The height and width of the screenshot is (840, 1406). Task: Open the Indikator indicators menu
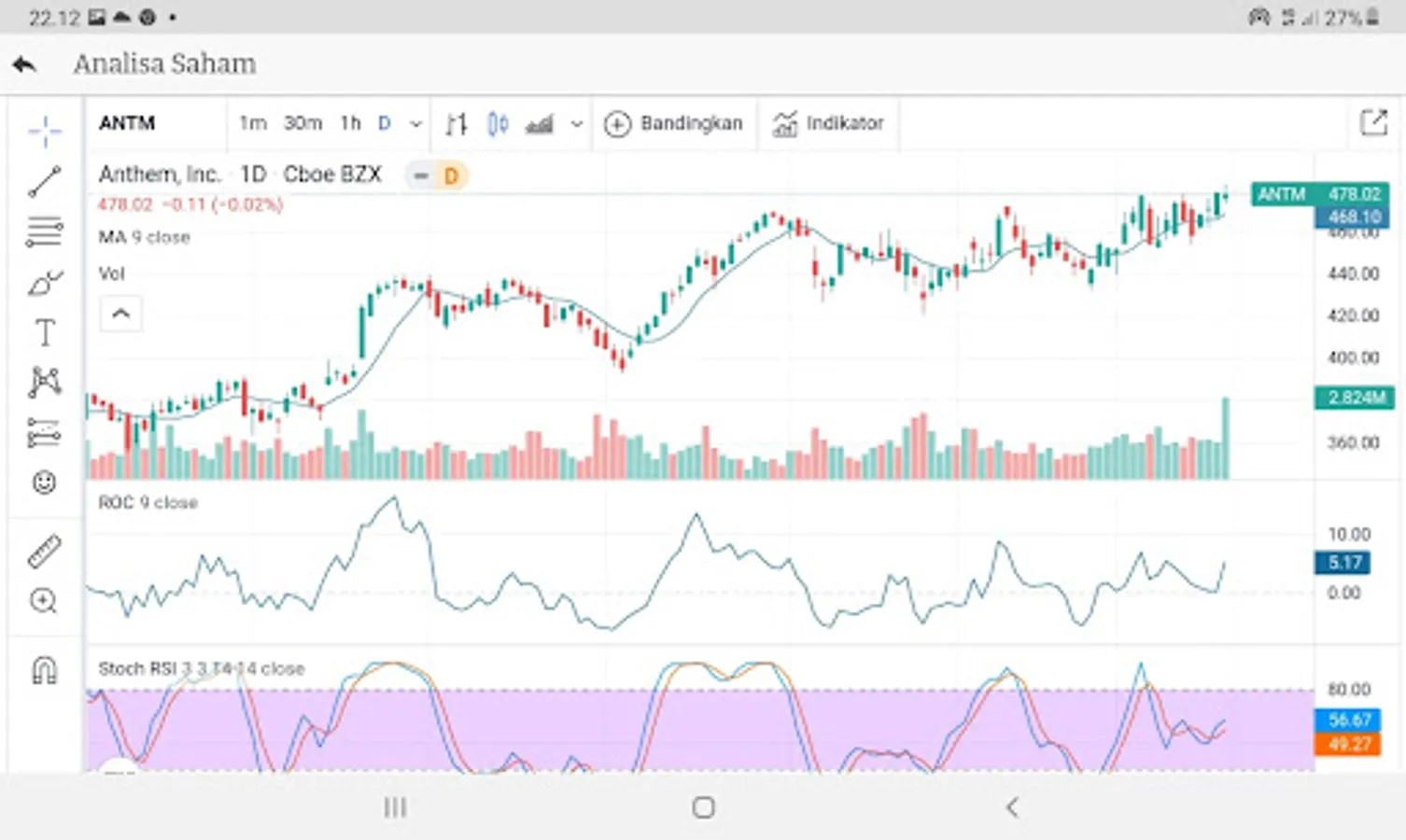click(x=828, y=123)
